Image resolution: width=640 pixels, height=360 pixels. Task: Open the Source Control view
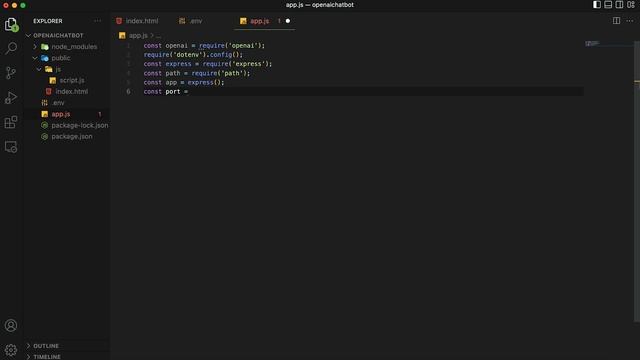pos(11,73)
